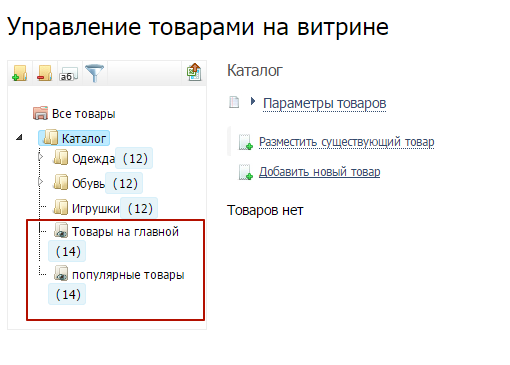The height and width of the screenshot is (365, 510).
Task: Click Добавить новый товар link
Action: pyautogui.click(x=319, y=172)
